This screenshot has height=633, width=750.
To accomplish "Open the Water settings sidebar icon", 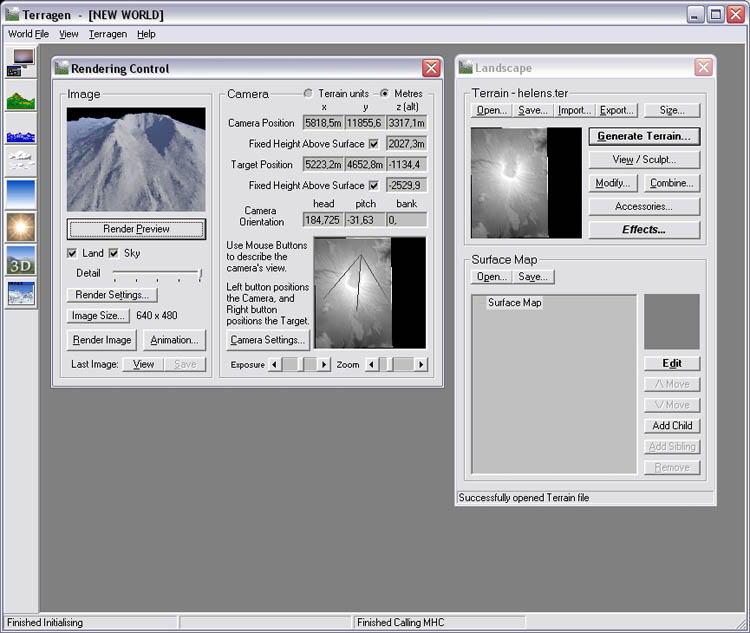I will (x=20, y=130).
